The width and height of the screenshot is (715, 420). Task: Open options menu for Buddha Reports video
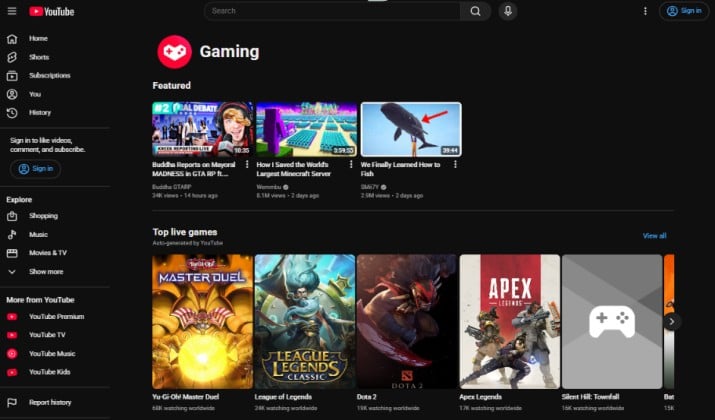247,164
